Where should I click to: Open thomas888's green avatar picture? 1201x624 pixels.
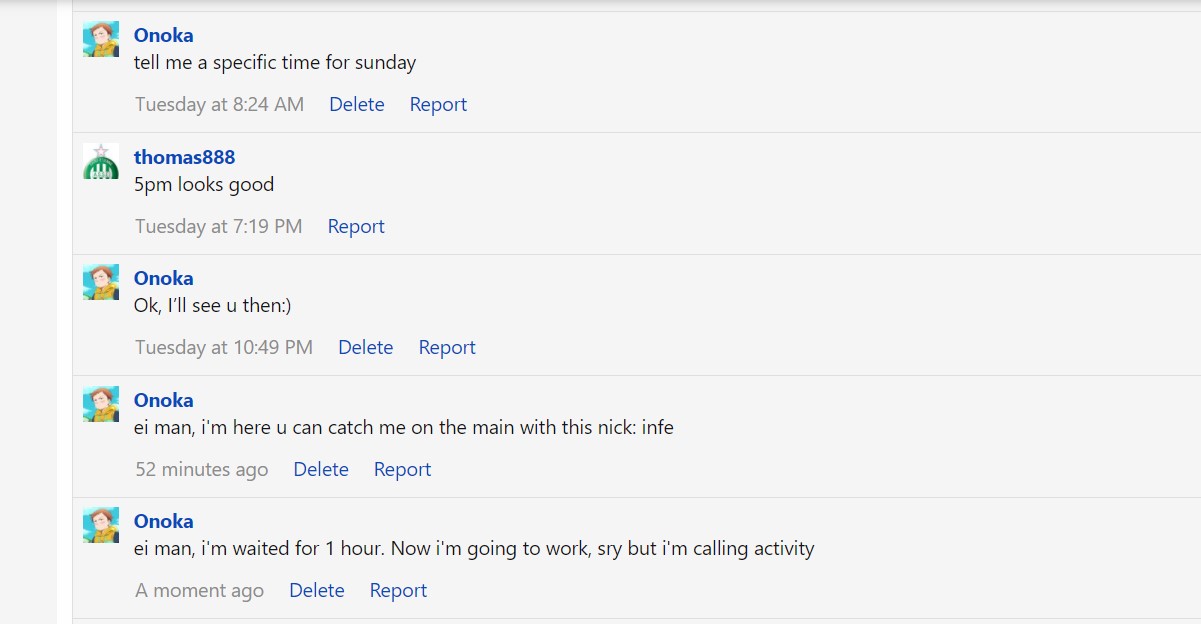point(101,161)
